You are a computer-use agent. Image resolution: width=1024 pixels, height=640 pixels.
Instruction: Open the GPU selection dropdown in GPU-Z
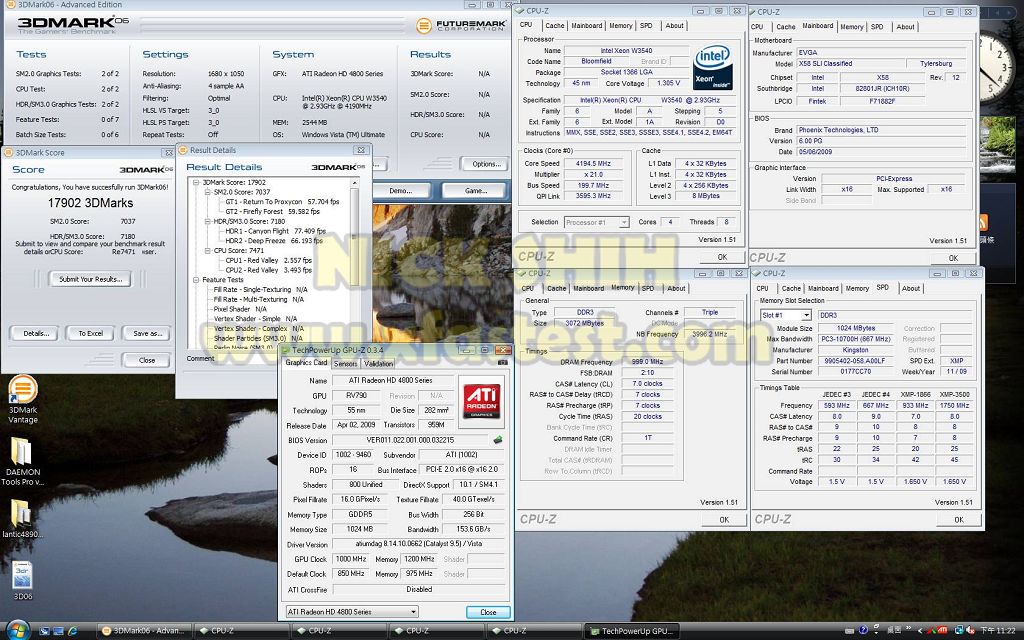pos(352,612)
